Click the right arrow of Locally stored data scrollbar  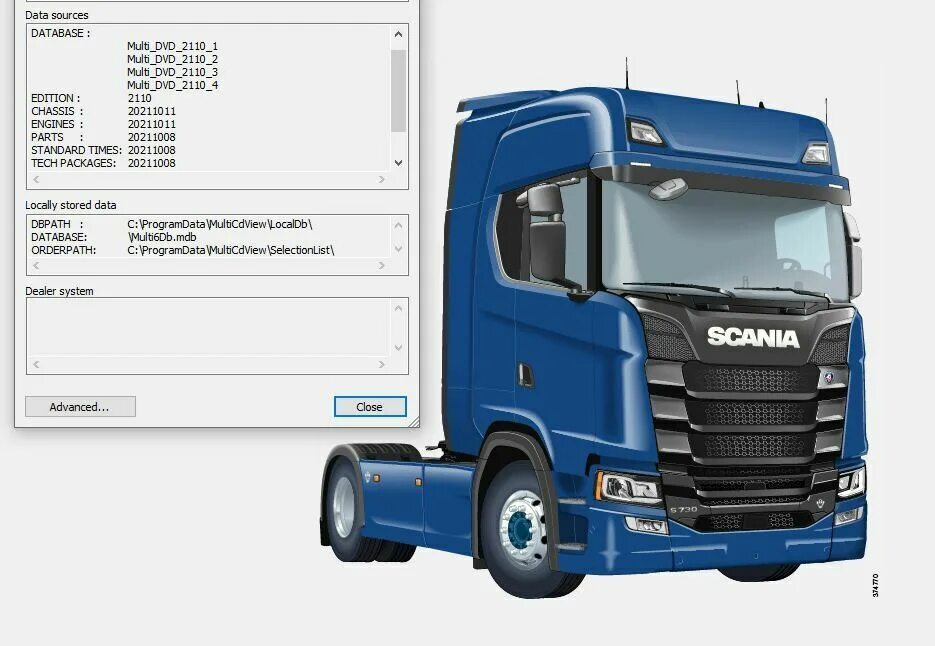[381, 265]
